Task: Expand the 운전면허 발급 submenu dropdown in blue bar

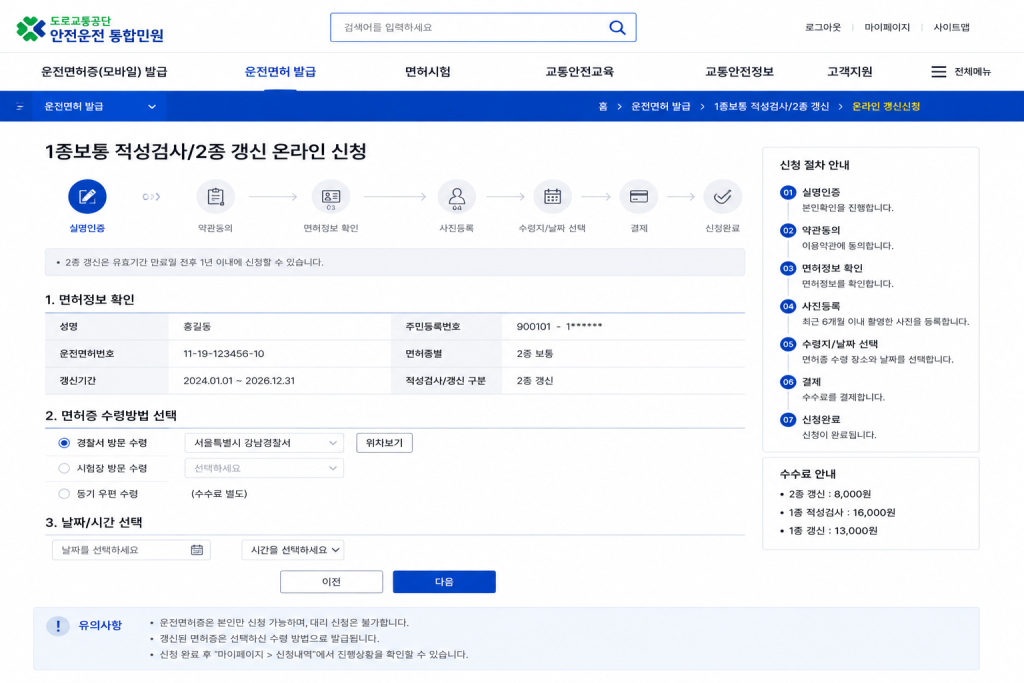Action: click(99, 106)
